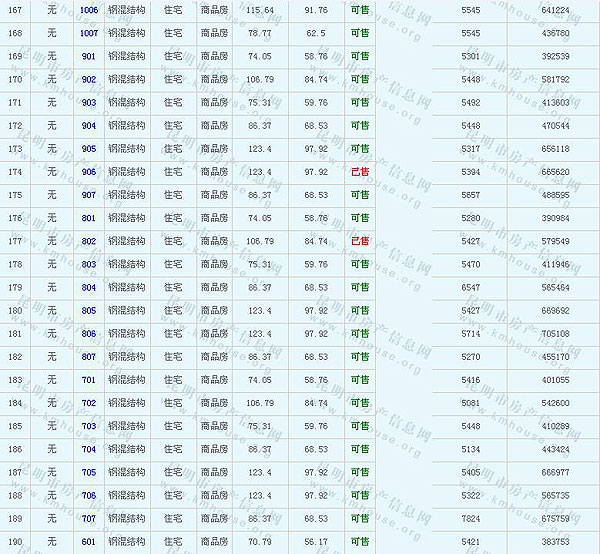
Task: Open sold room 802 link
Action: [89, 241]
